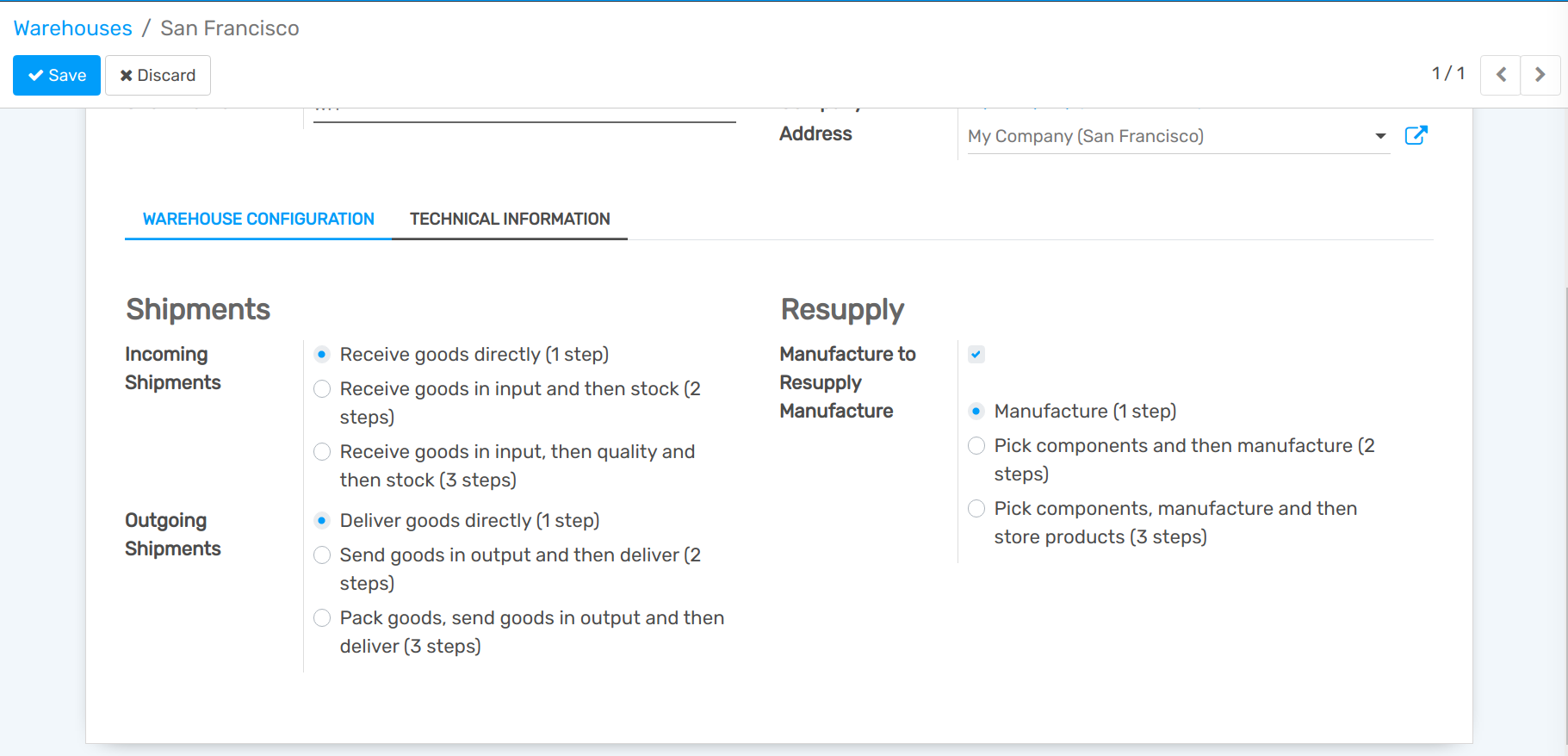Screen dimensions: 1568x756
Task: Click the Address input field
Action: pyautogui.click(x=1162, y=136)
